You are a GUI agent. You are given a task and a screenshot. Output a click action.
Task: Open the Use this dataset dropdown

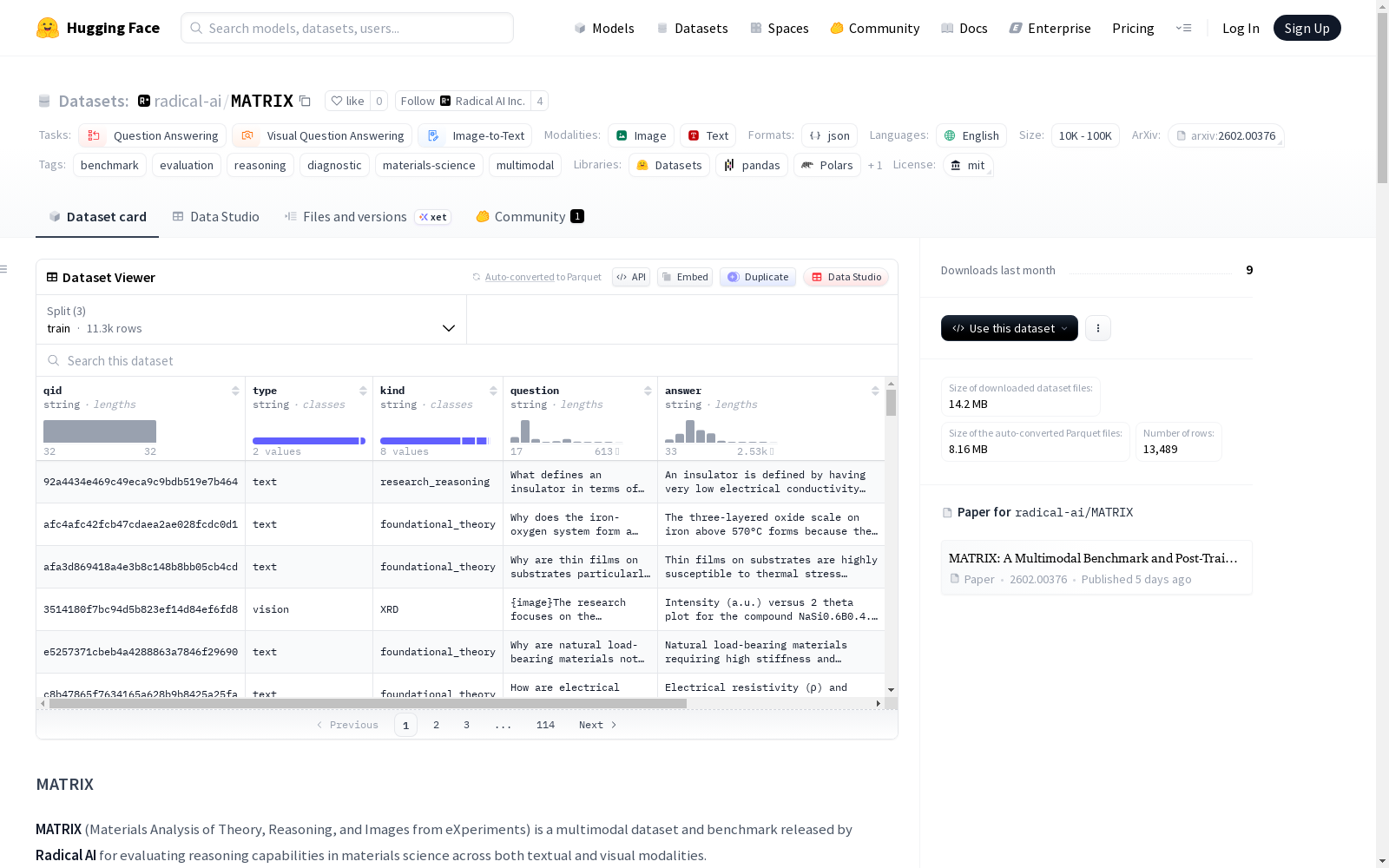(x=1010, y=328)
